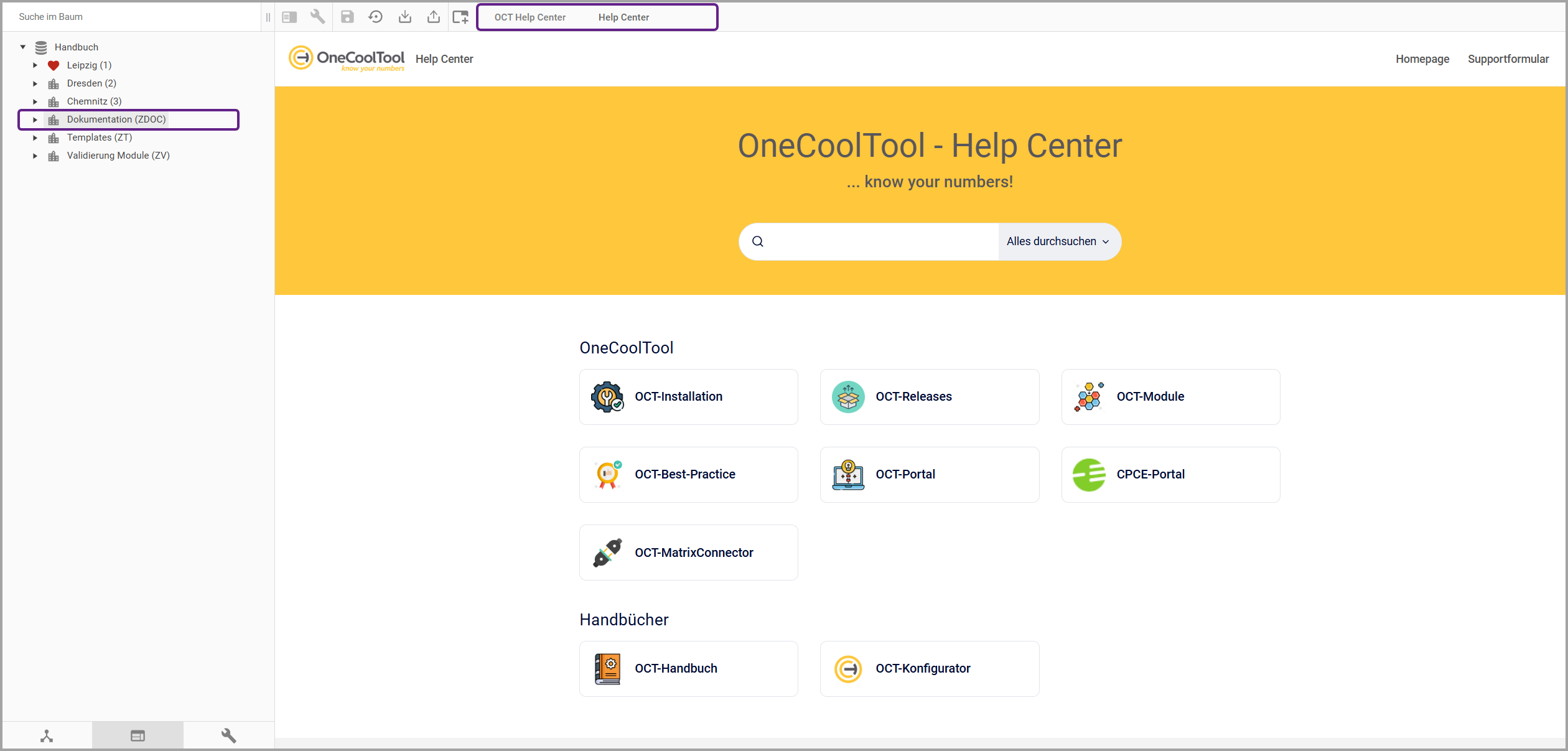Image resolution: width=1568 pixels, height=751 pixels.
Task: Expand the Leipzig (1) tree node
Action: 35,65
